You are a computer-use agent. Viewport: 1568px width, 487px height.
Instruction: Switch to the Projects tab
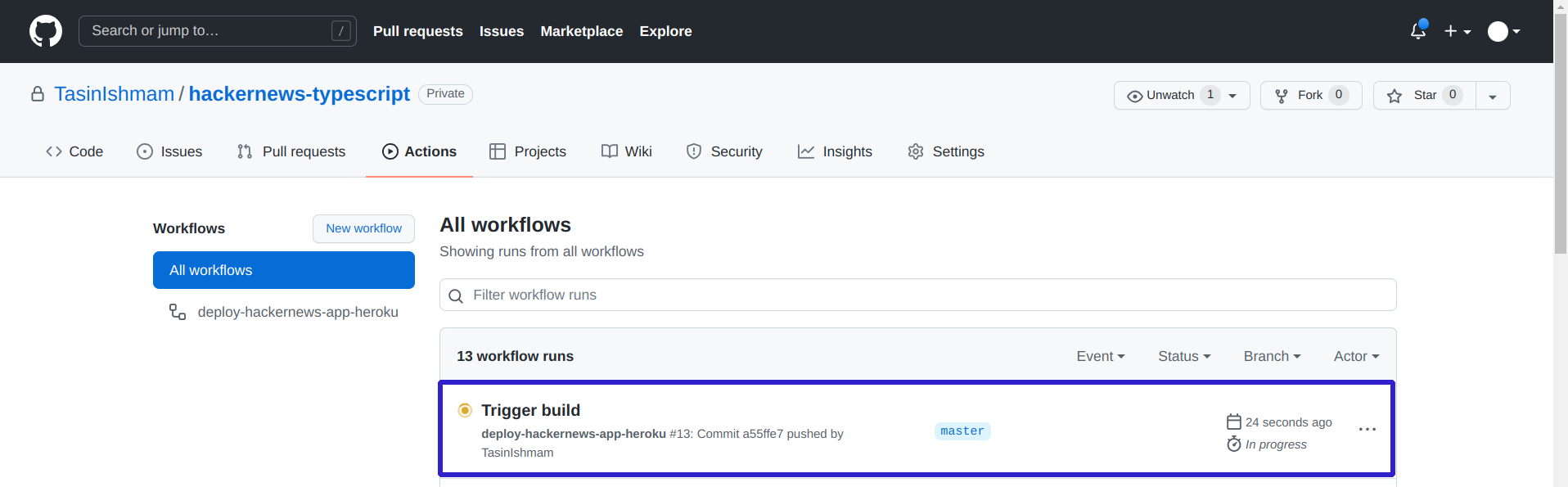(x=528, y=151)
